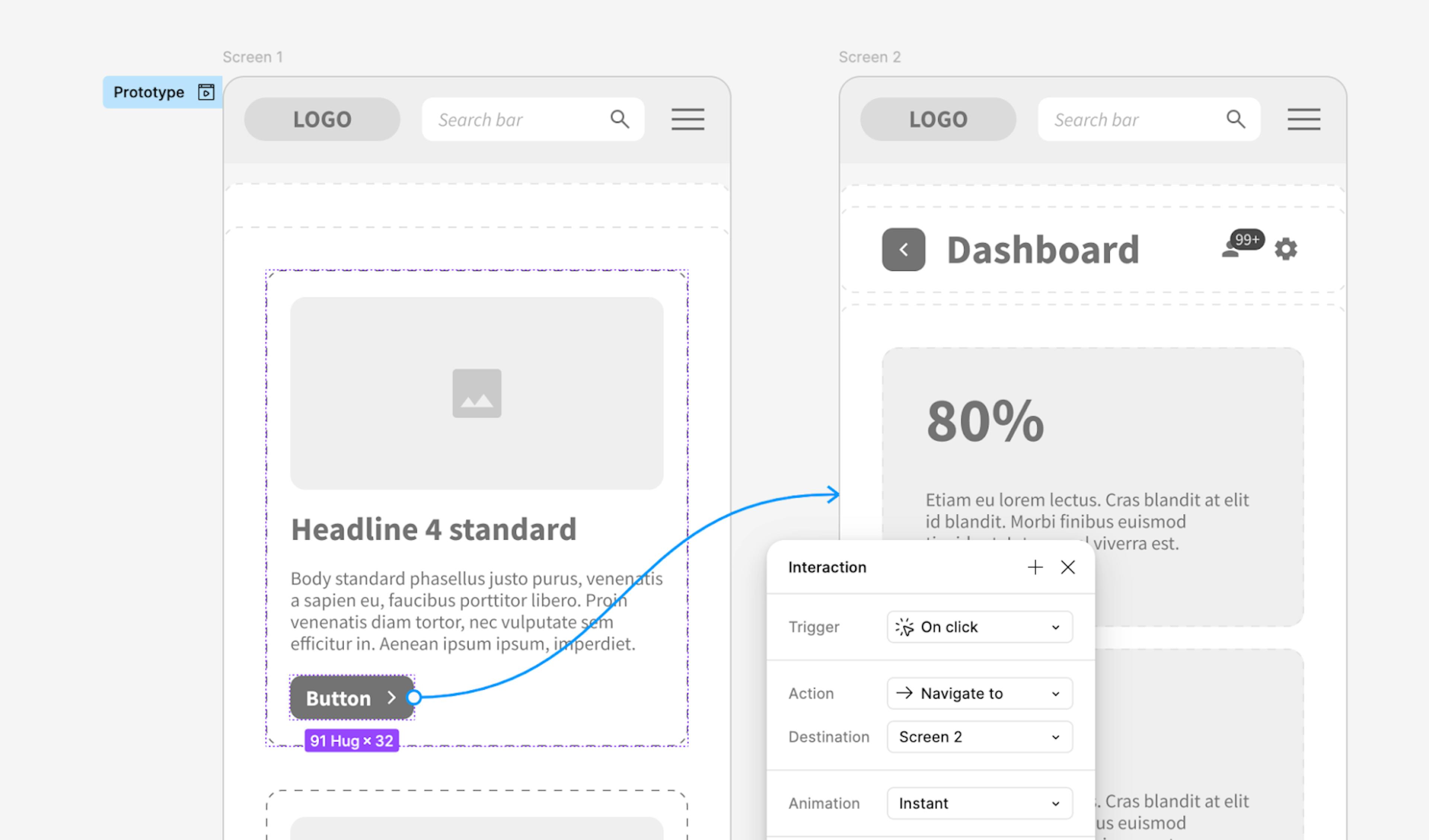The height and width of the screenshot is (840, 1429).
Task: Click the add interaction plus icon
Action: [1034, 567]
